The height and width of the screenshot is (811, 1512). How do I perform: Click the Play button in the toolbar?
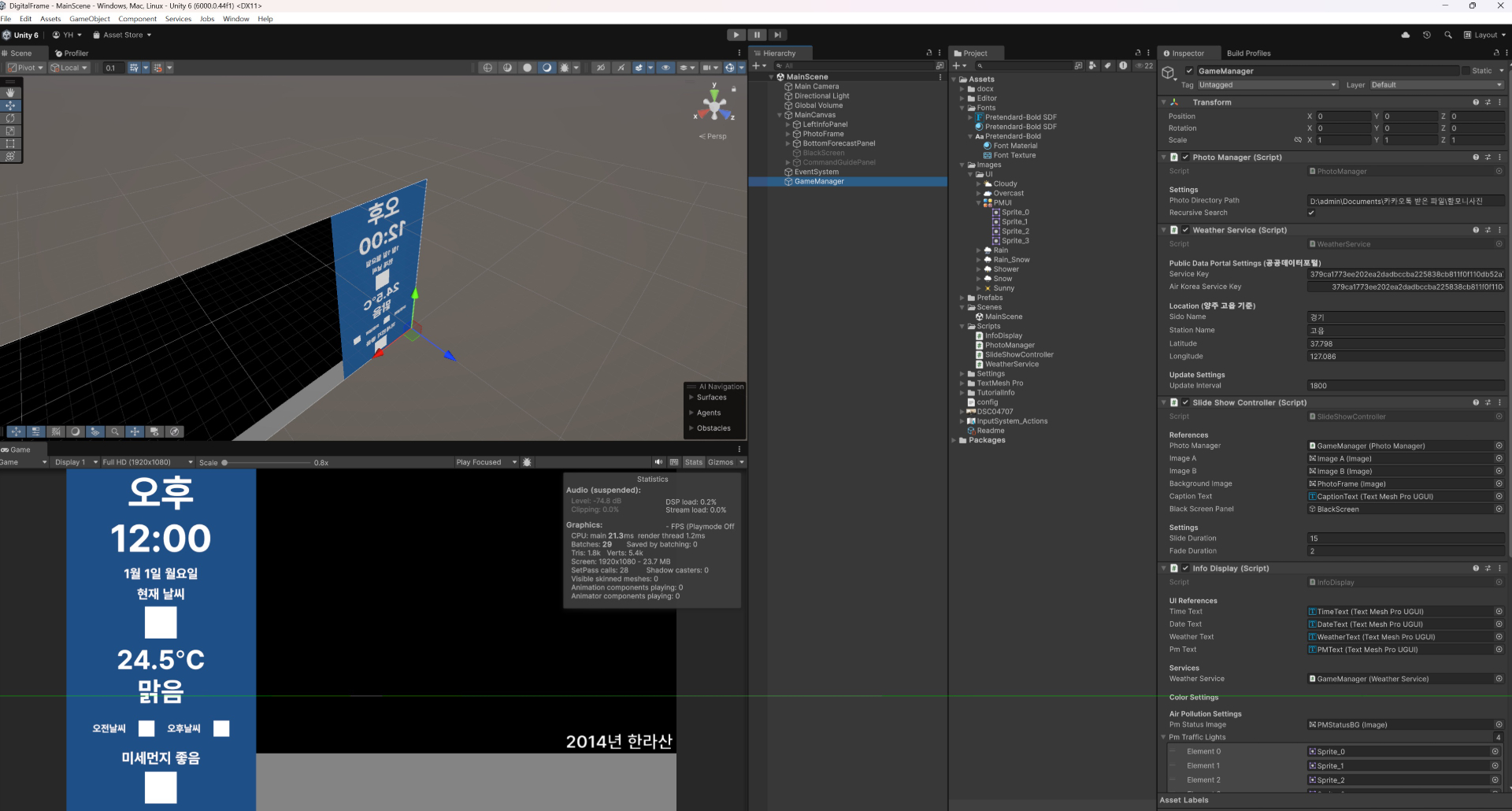coord(736,35)
